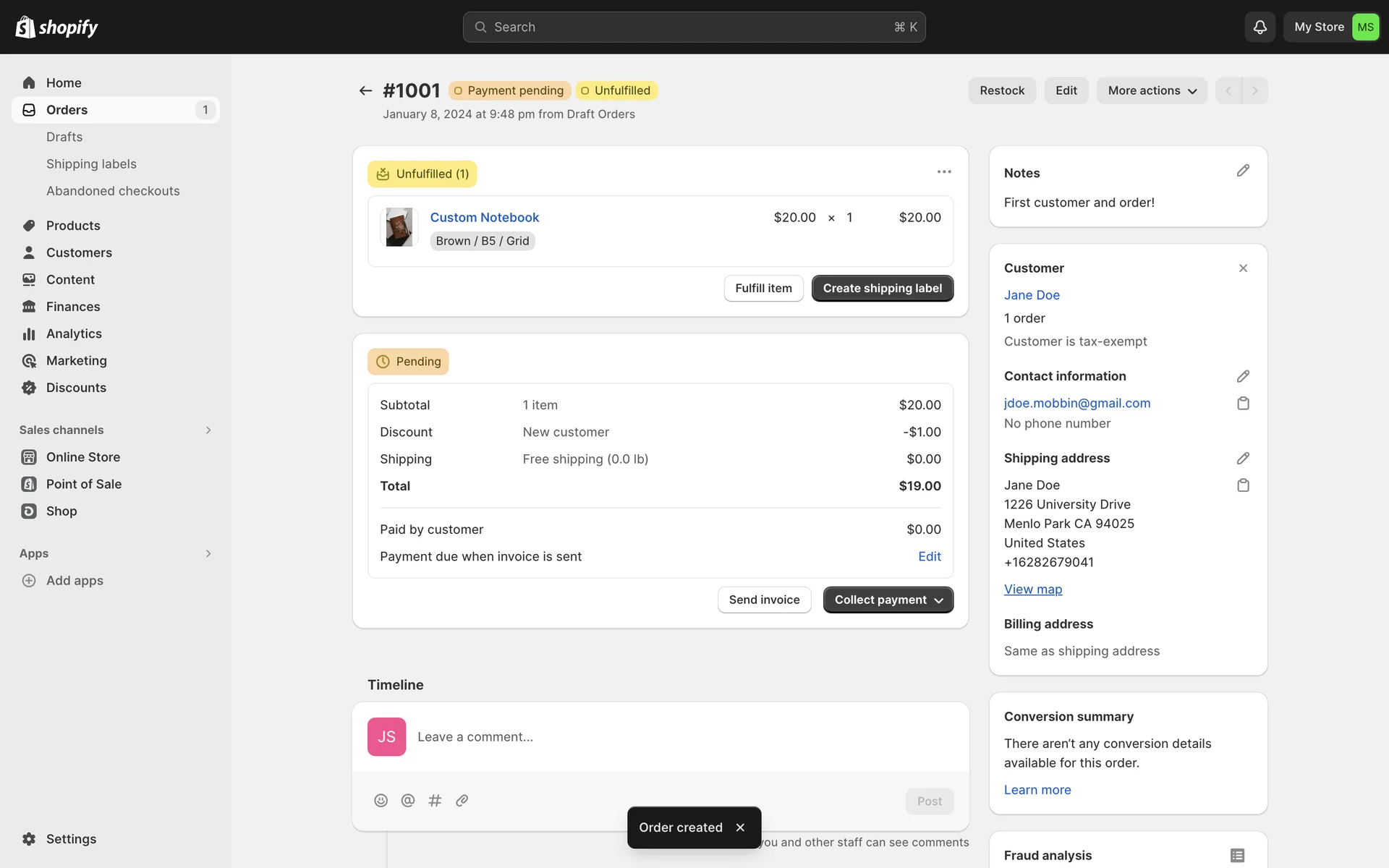Open unfulfilled card three-dot menu
The width and height of the screenshot is (1389, 868).
pos(944,171)
